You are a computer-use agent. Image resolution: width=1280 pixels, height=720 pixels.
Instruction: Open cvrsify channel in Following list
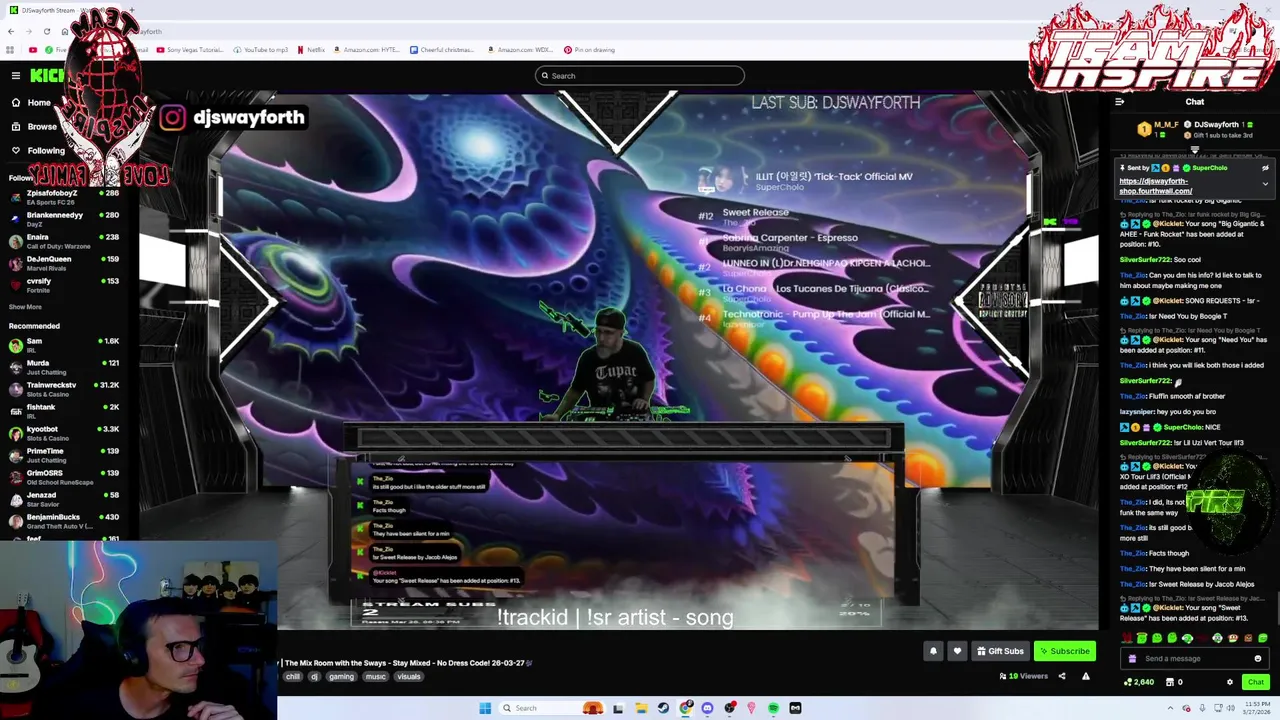pyautogui.click(x=64, y=285)
